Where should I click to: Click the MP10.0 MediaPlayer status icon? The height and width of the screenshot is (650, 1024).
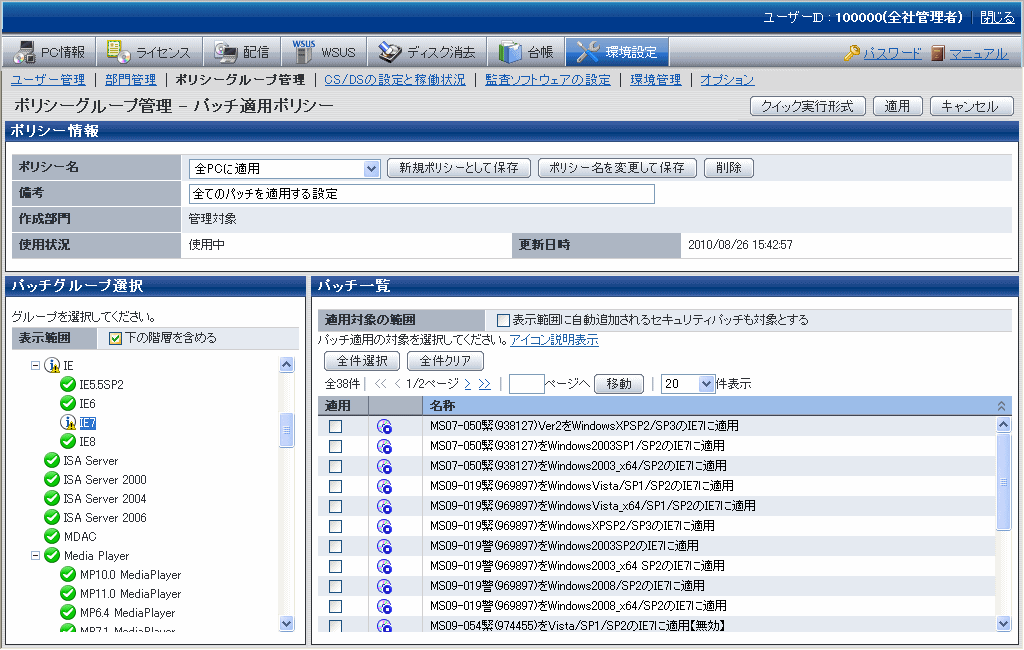click(x=68, y=575)
